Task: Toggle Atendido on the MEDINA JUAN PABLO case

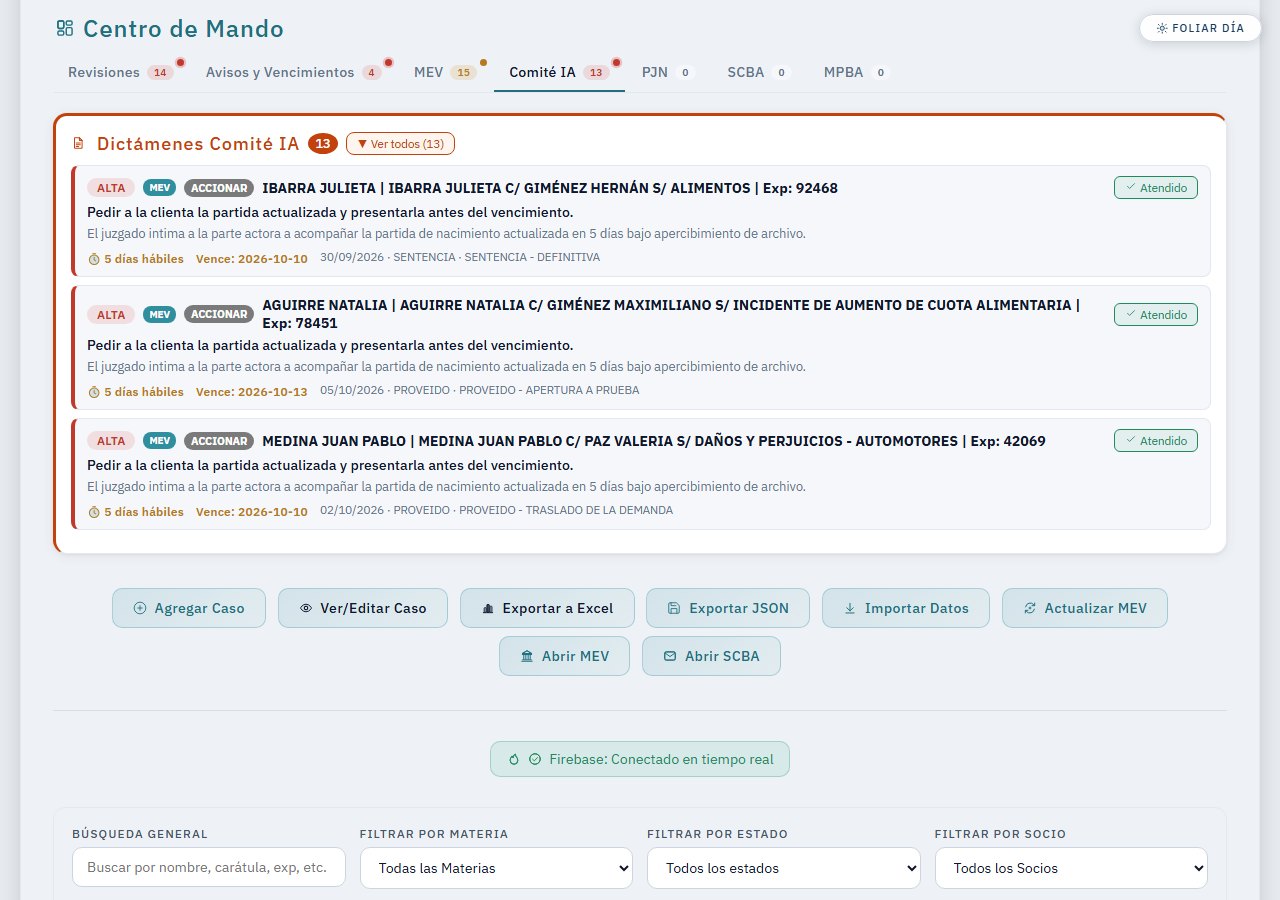Action: 1156,440
